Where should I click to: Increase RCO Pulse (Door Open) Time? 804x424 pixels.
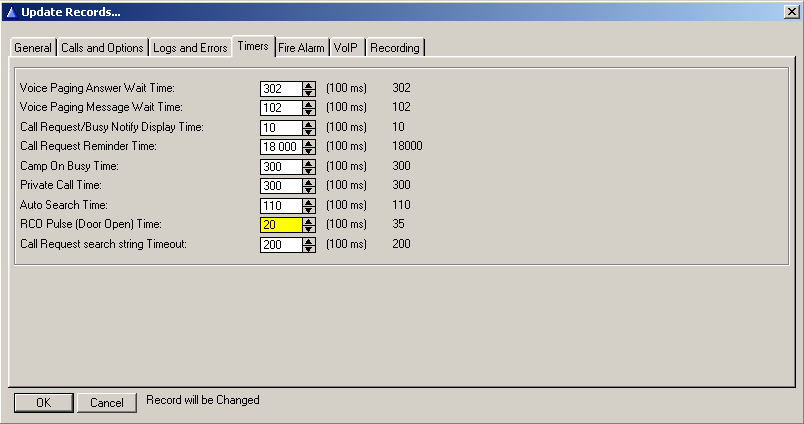coord(309,221)
